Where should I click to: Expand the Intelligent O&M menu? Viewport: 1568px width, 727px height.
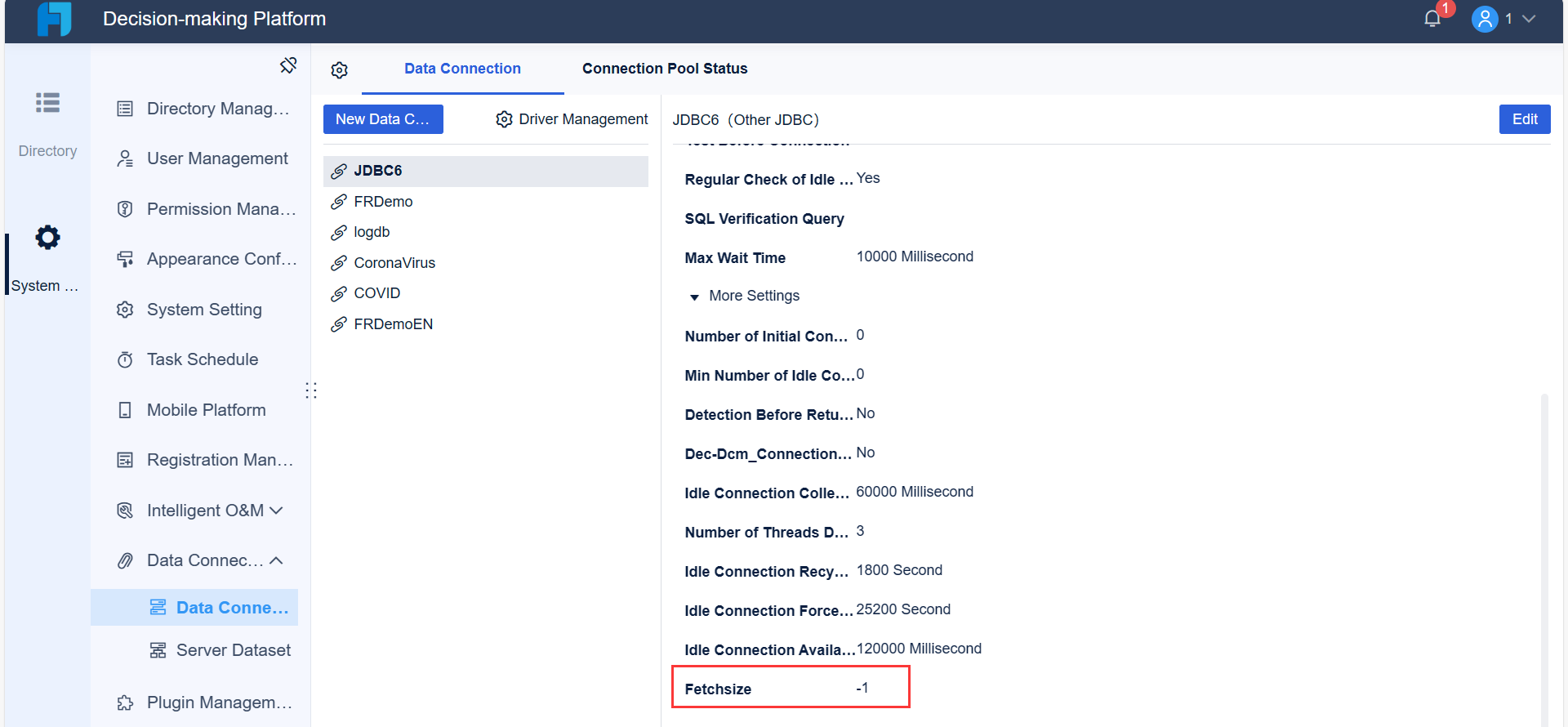277,511
